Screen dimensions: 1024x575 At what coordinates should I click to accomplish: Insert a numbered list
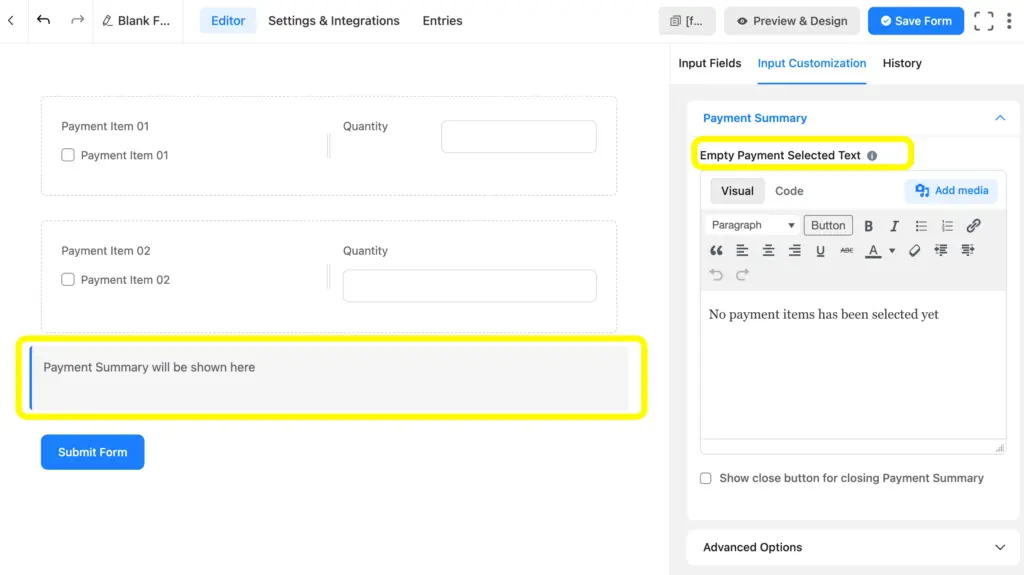tap(947, 226)
